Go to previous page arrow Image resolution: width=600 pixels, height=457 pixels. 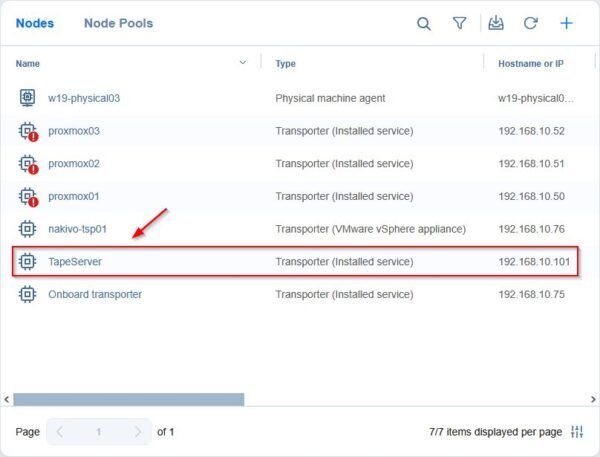(x=60, y=432)
